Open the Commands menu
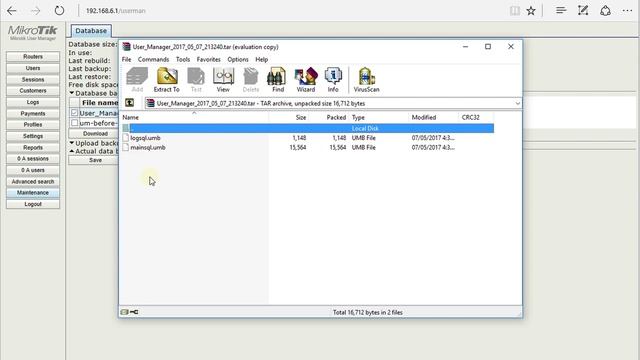640x360 pixels. click(x=153, y=59)
